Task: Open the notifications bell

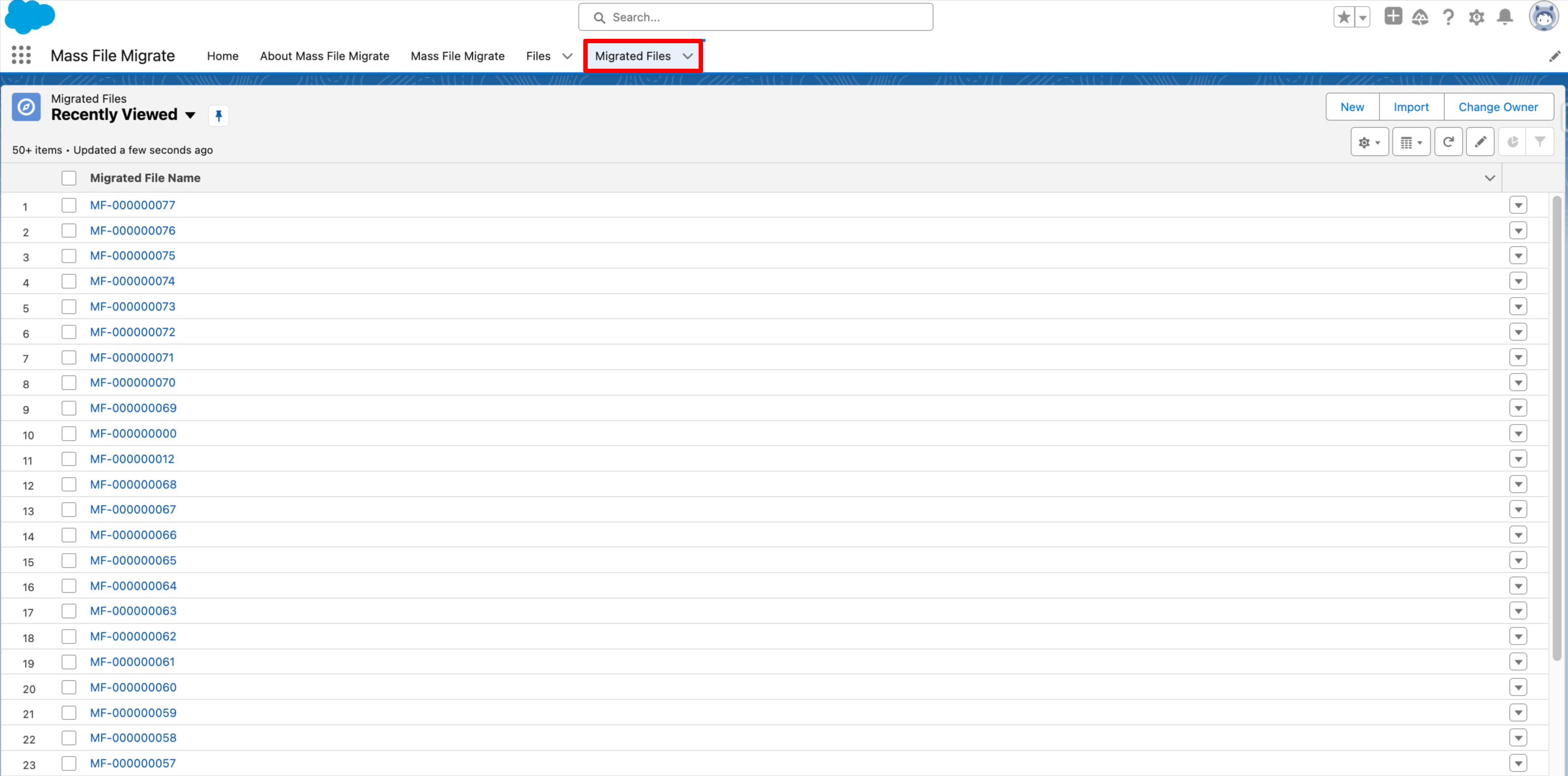Action: click(1505, 17)
